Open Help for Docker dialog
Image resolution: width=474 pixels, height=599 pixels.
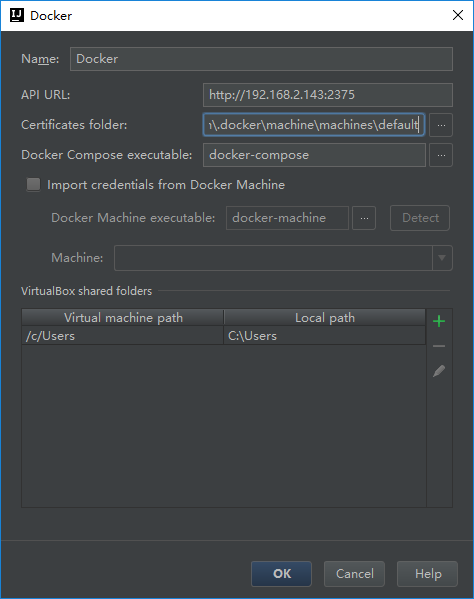click(427, 574)
